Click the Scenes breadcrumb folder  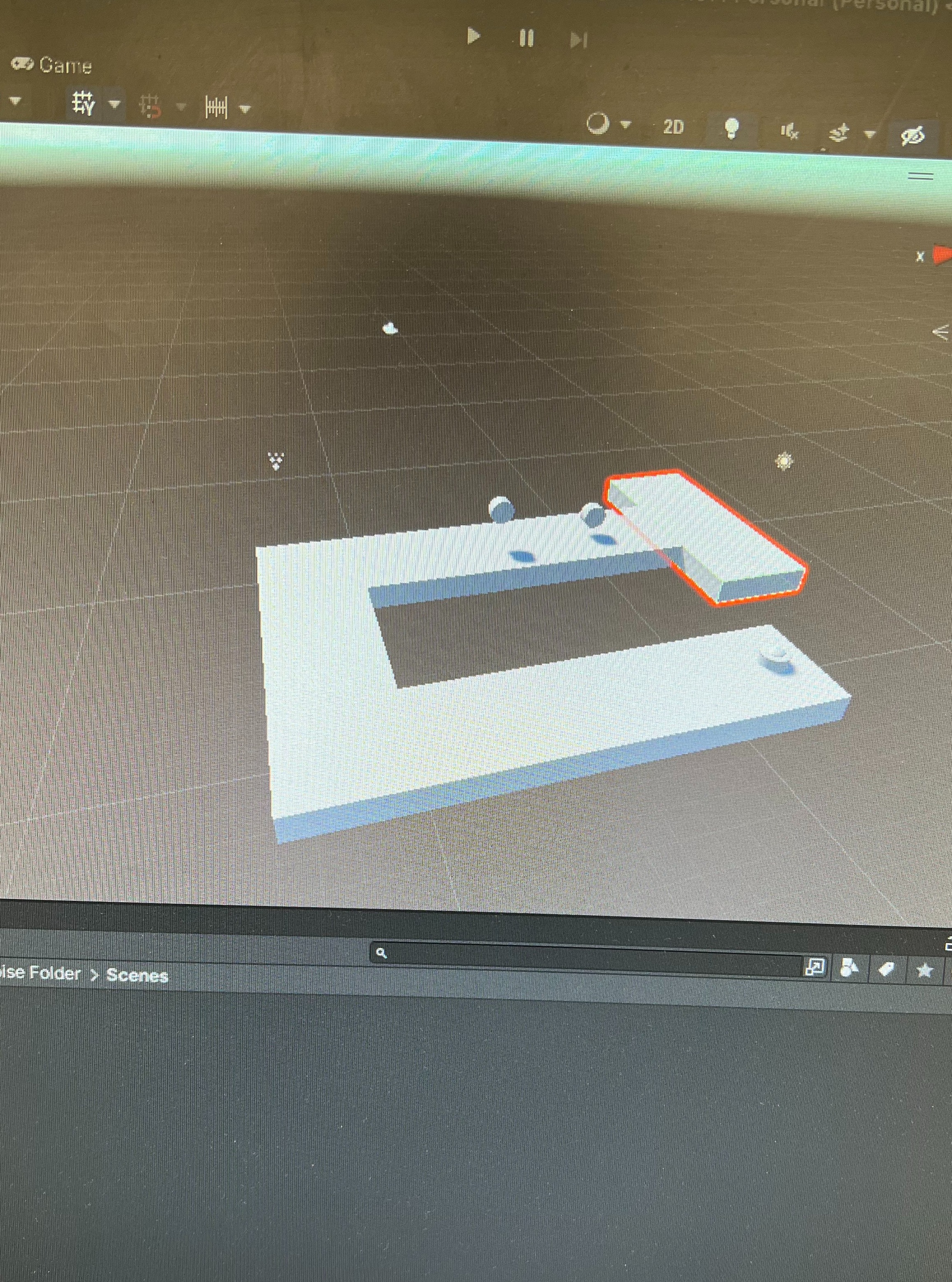click(137, 975)
